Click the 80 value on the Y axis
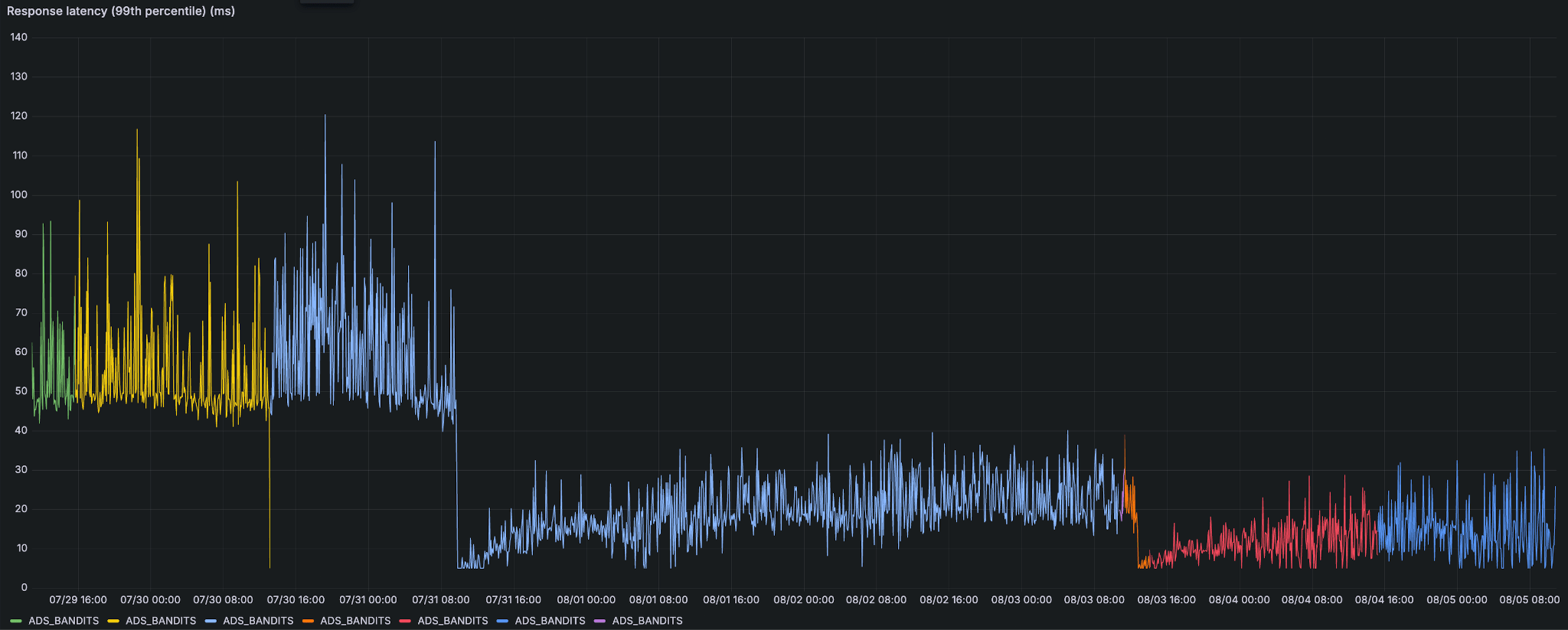1568x630 pixels. pos(21,273)
